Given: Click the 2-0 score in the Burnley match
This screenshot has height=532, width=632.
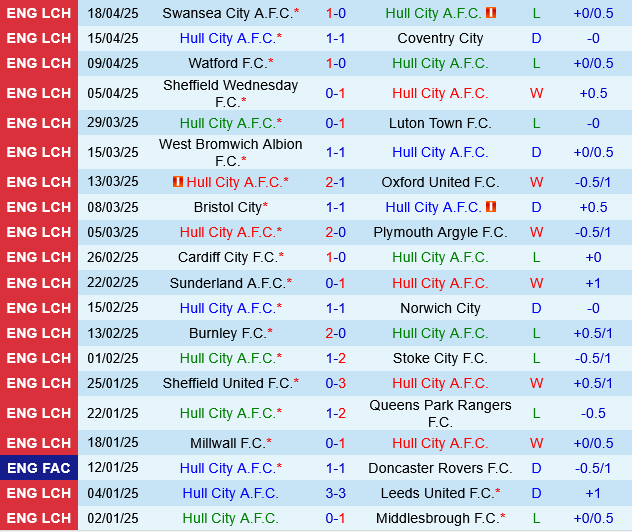Looking at the screenshot, I should [335, 333].
